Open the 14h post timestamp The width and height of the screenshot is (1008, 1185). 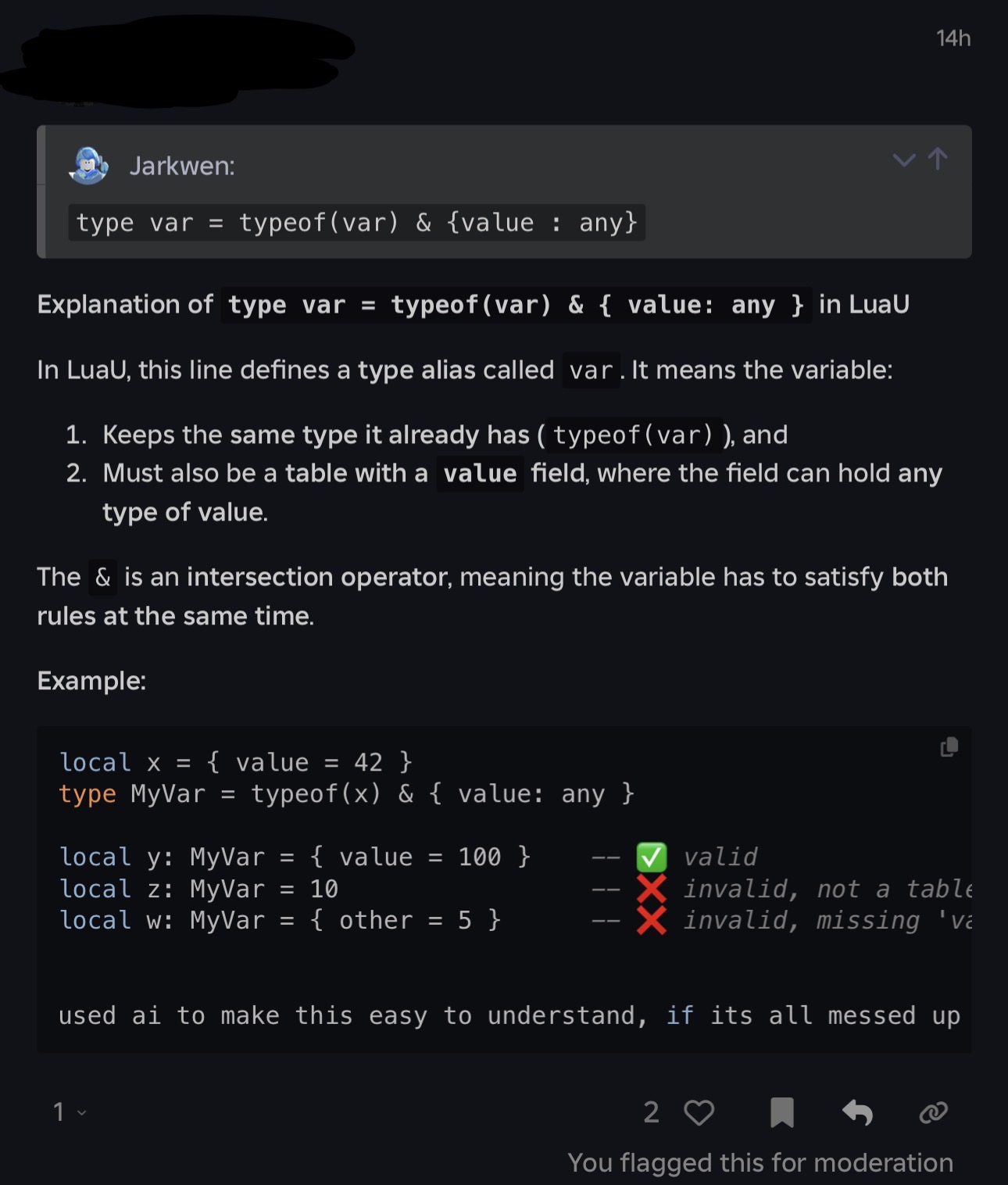pos(953,38)
